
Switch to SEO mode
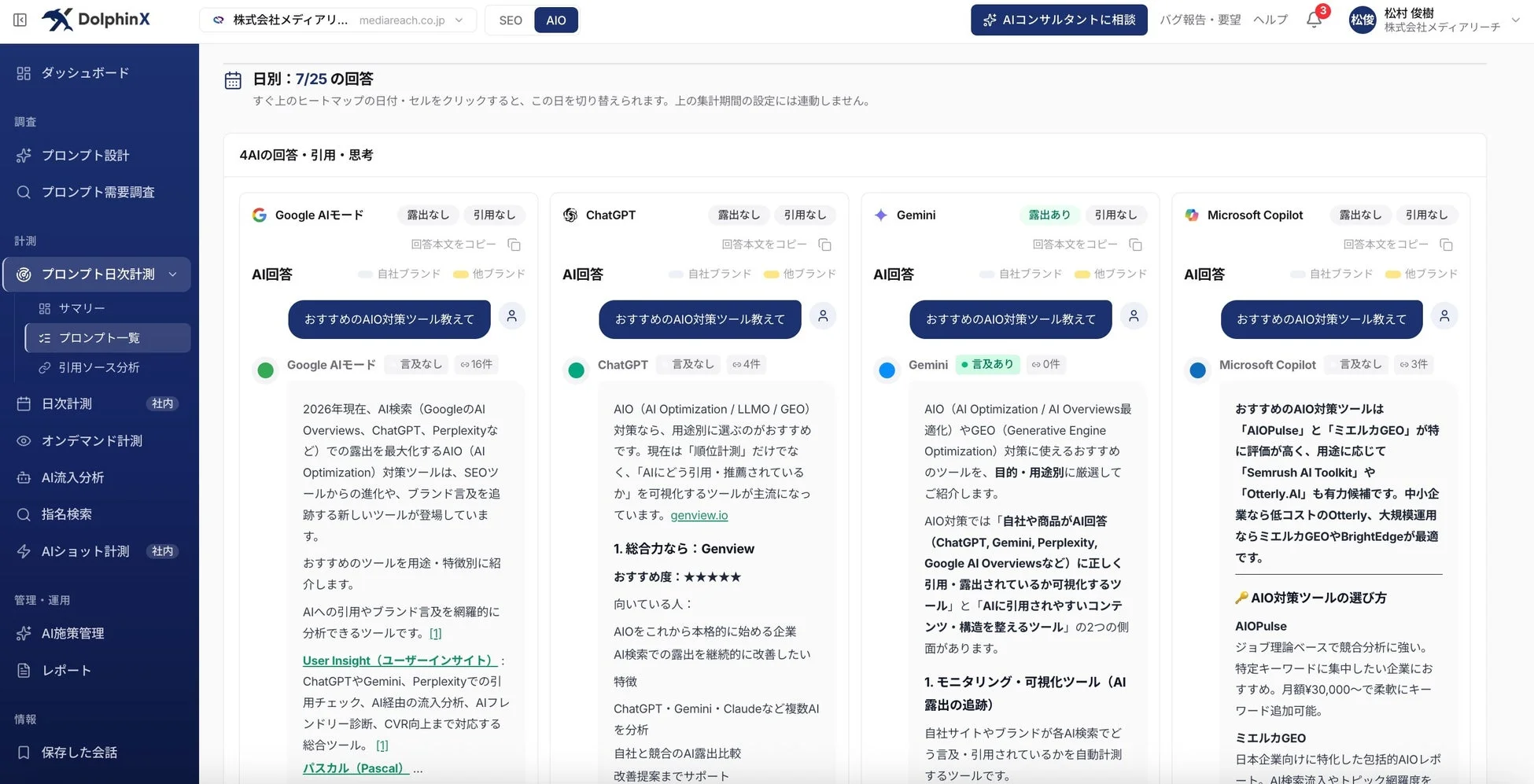pyautogui.click(x=511, y=20)
